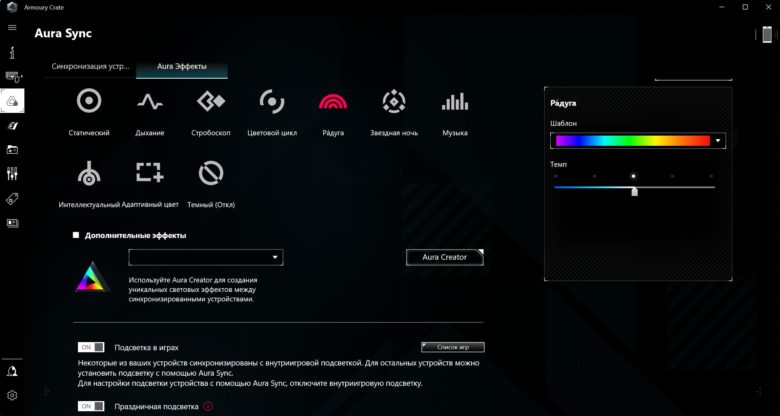Open the user profile icon in sidebar
Viewport: 780px width, 416px height.
[x=12, y=371]
